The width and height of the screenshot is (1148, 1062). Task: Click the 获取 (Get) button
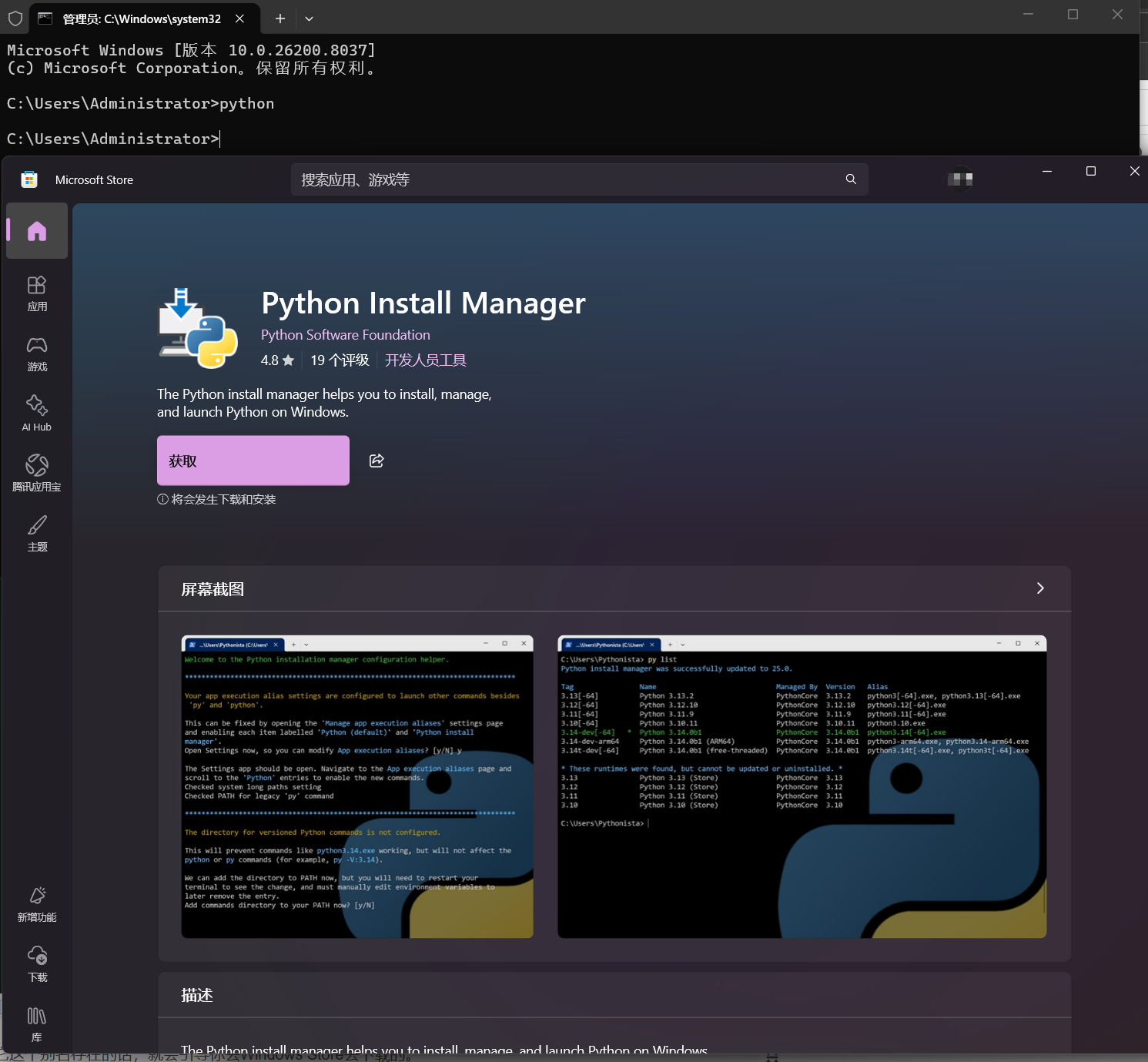[253, 461]
